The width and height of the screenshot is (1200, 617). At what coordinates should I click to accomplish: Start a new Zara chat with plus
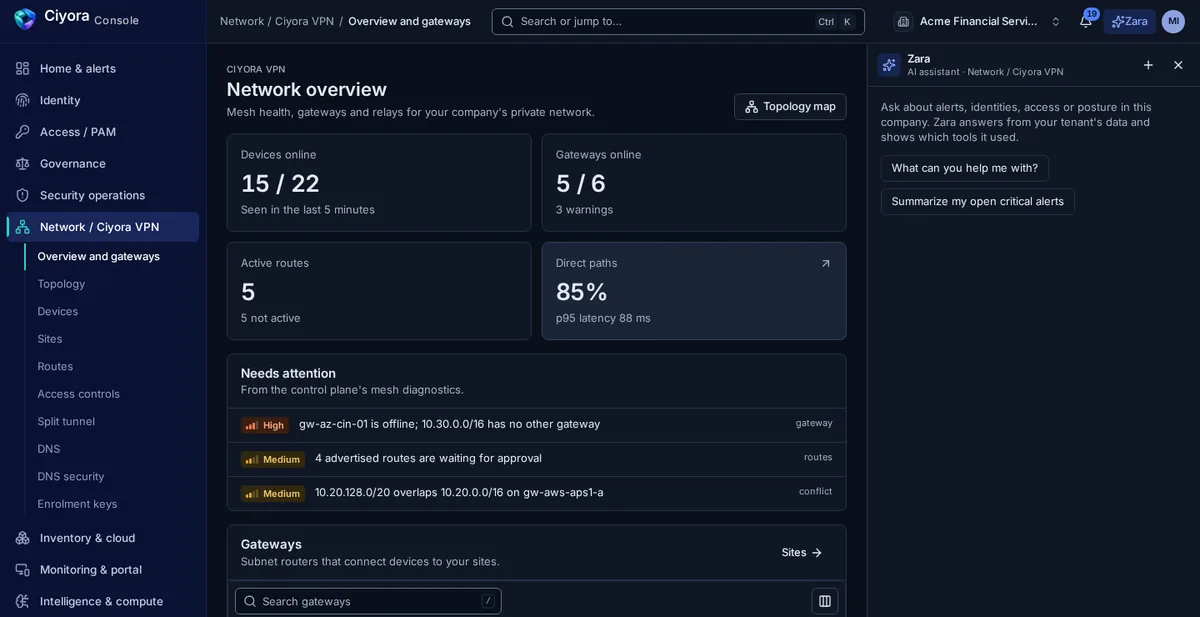tap(1148, 65)
